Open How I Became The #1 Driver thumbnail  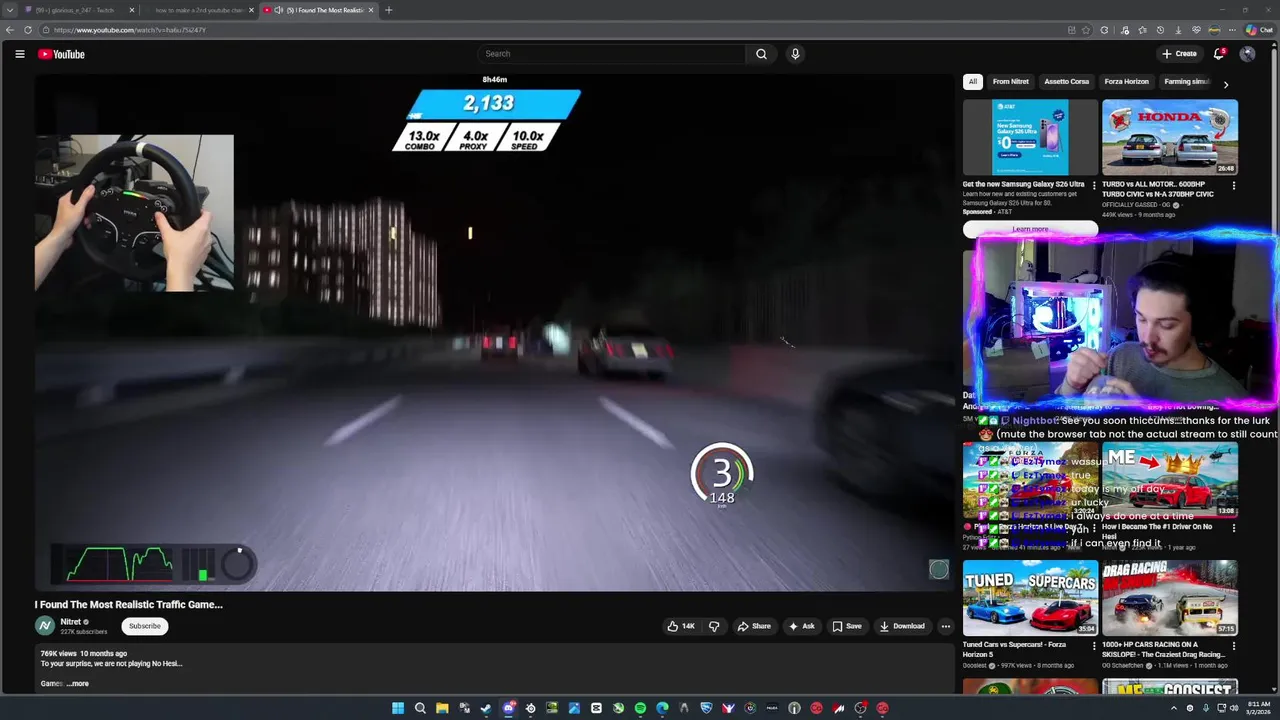click(1170, 480)
